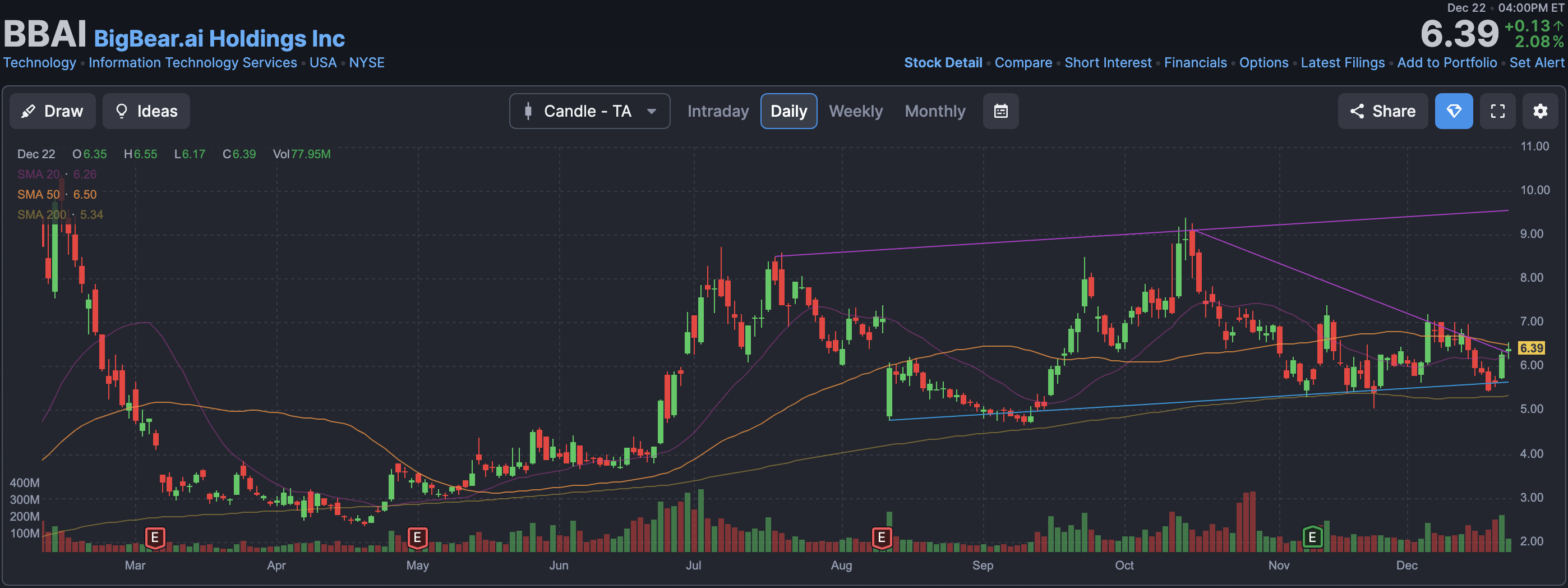Click the candlestick icon in chart type selector
Image resolution: width=1568 pixels, height=588 pixels.
(528, 111)
